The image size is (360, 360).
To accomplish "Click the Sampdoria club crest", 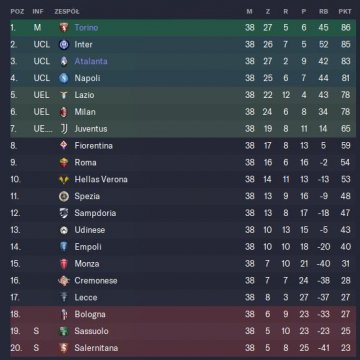I will 64,213.
